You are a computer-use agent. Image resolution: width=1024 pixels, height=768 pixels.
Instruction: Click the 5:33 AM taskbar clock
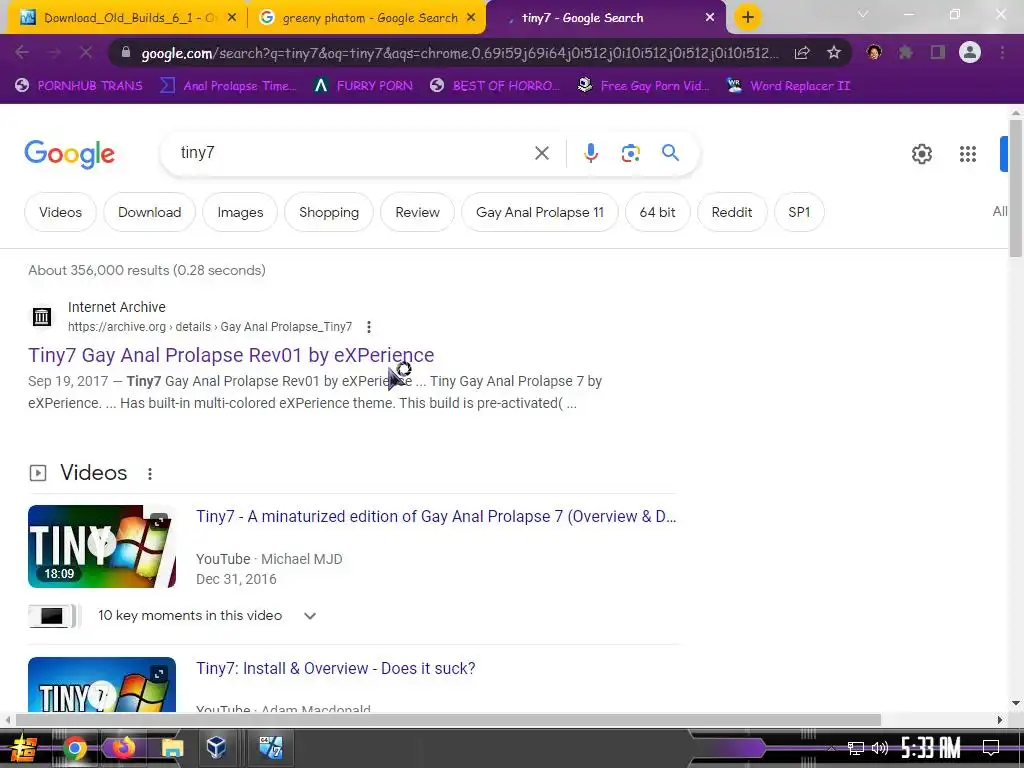(931, 748)
